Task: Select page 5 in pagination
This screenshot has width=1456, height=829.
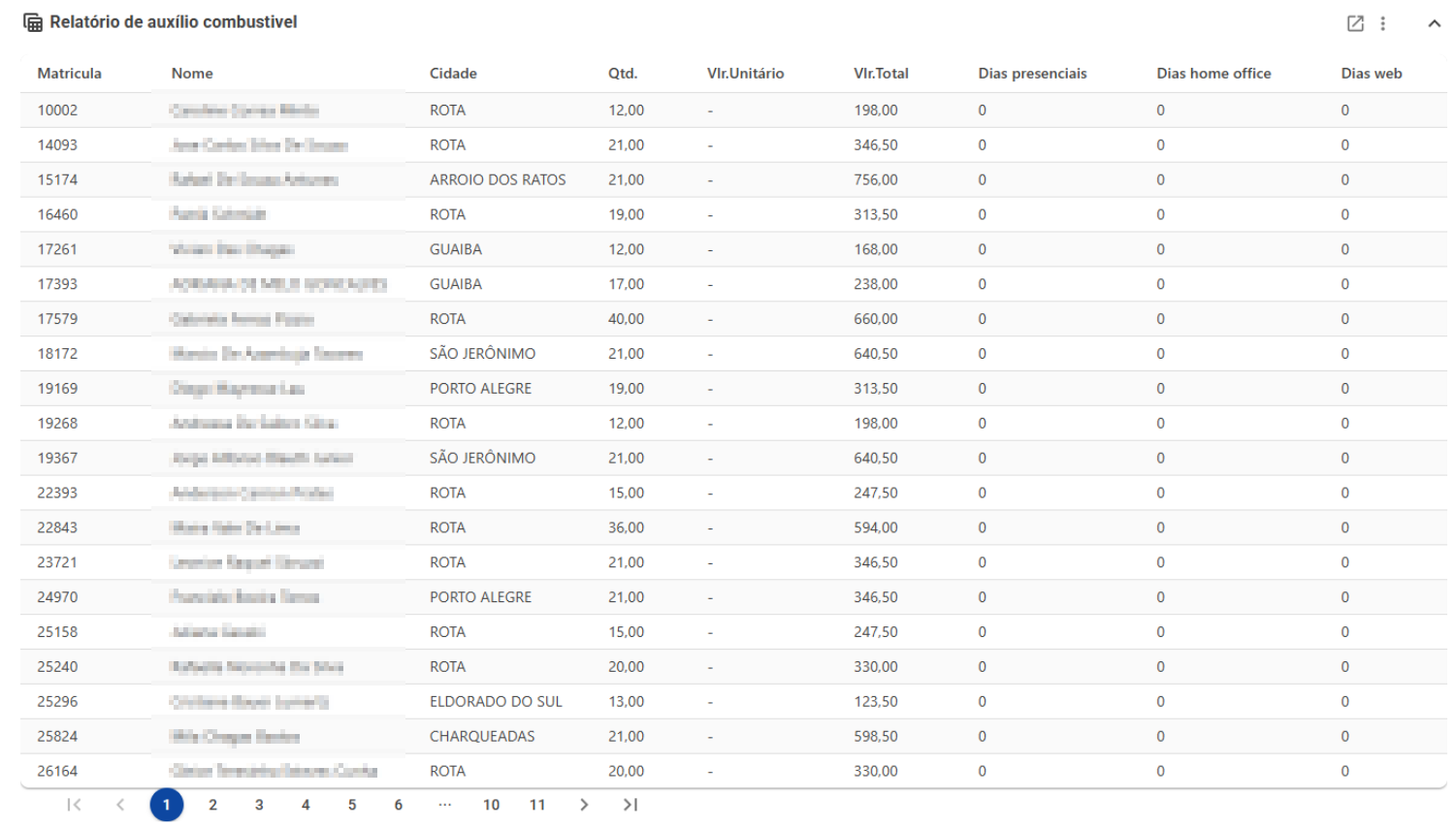Action: click(352, 805)
